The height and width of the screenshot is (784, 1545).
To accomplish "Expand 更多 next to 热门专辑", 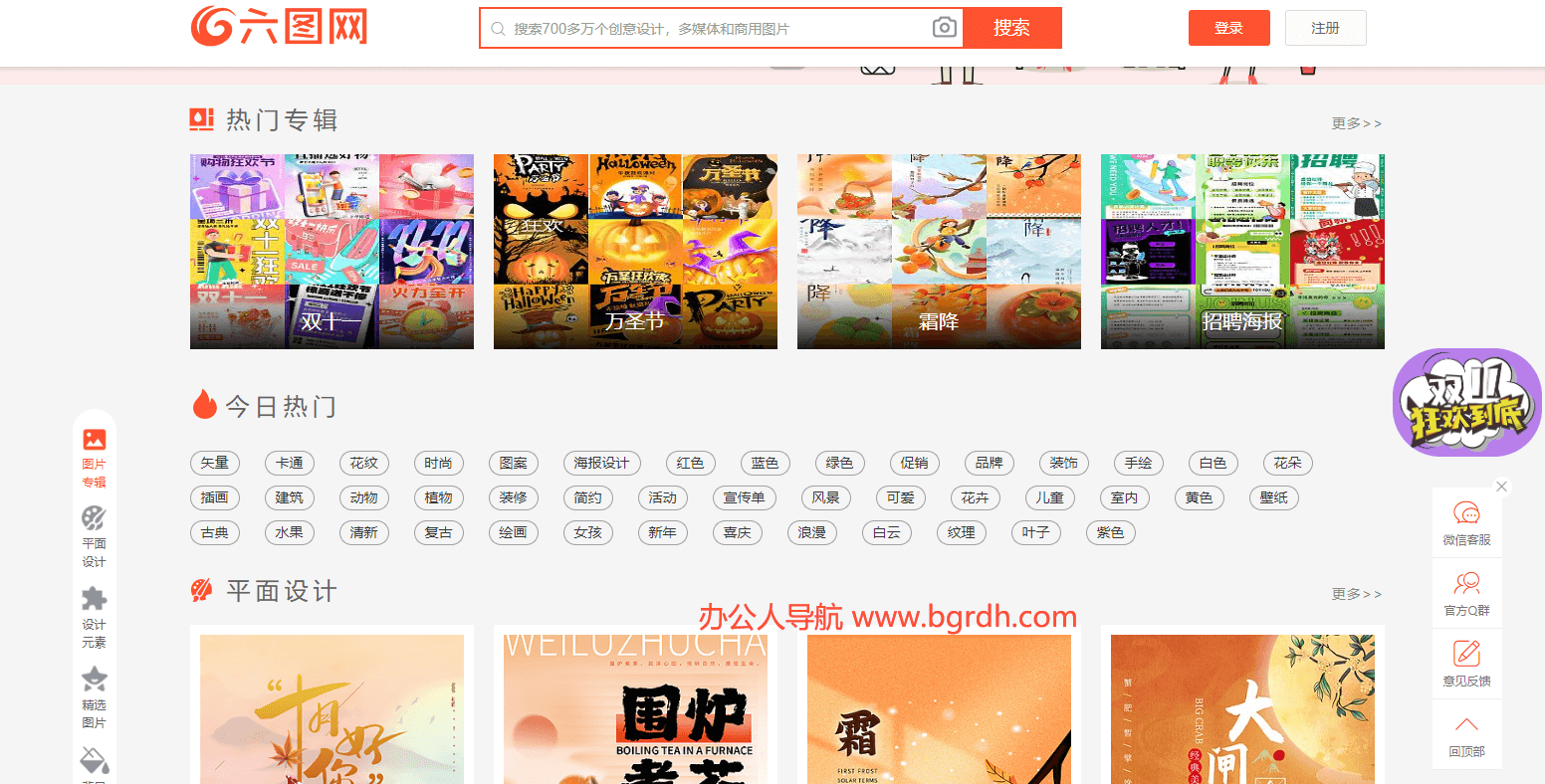I will tap(1356, 123).
